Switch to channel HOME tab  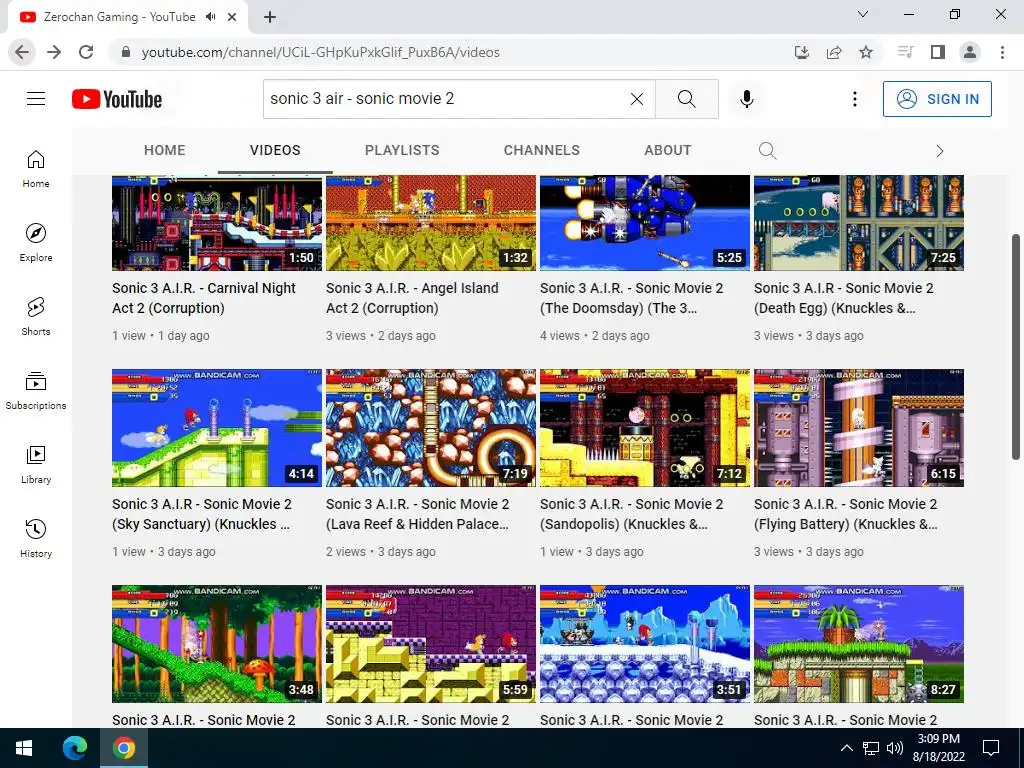pyautogui.click(x=165, y=150)
